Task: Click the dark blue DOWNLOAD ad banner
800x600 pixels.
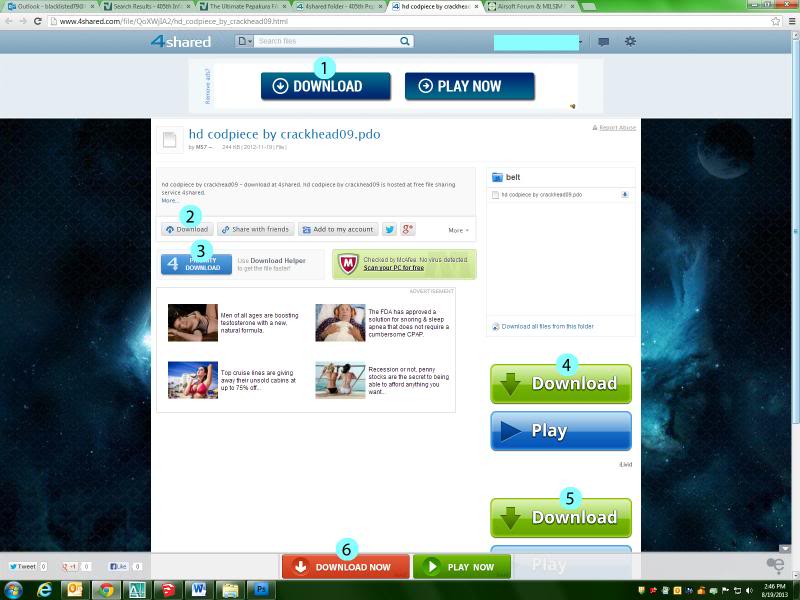Action: point(326,86)
